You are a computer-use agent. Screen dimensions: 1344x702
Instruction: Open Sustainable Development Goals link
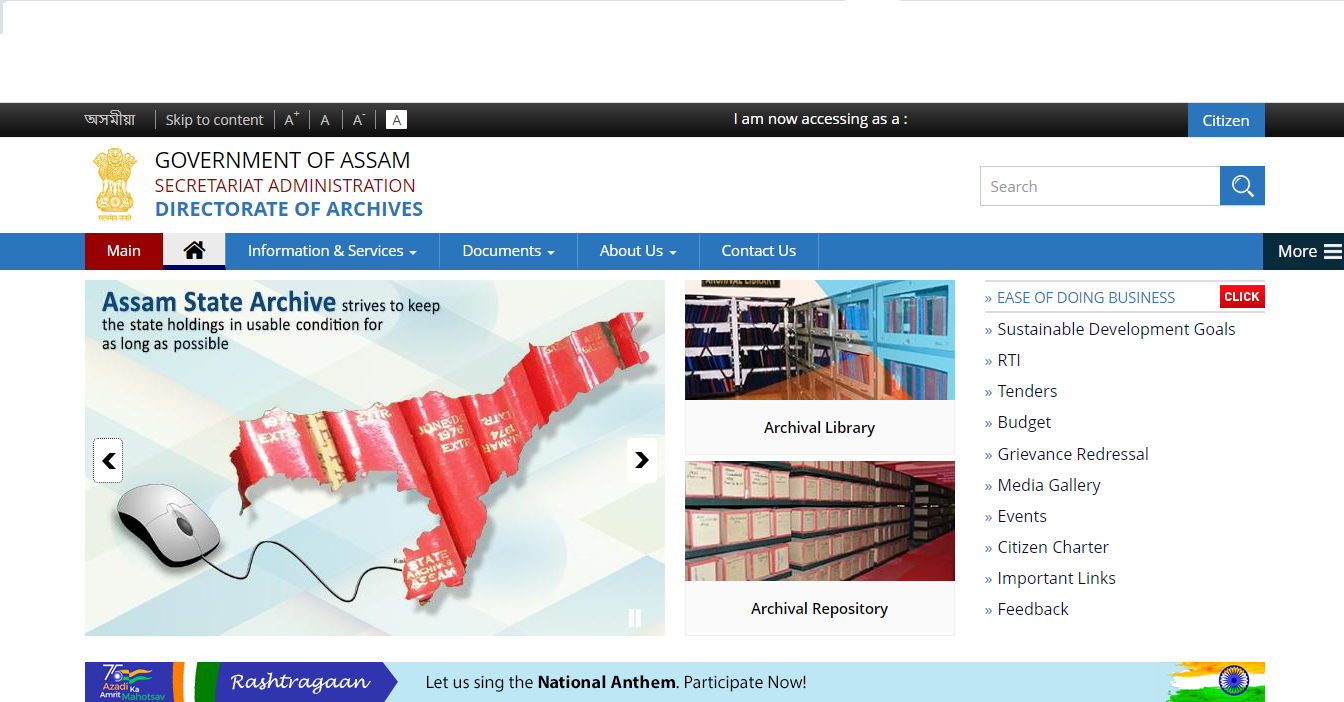click(1116, 329)
